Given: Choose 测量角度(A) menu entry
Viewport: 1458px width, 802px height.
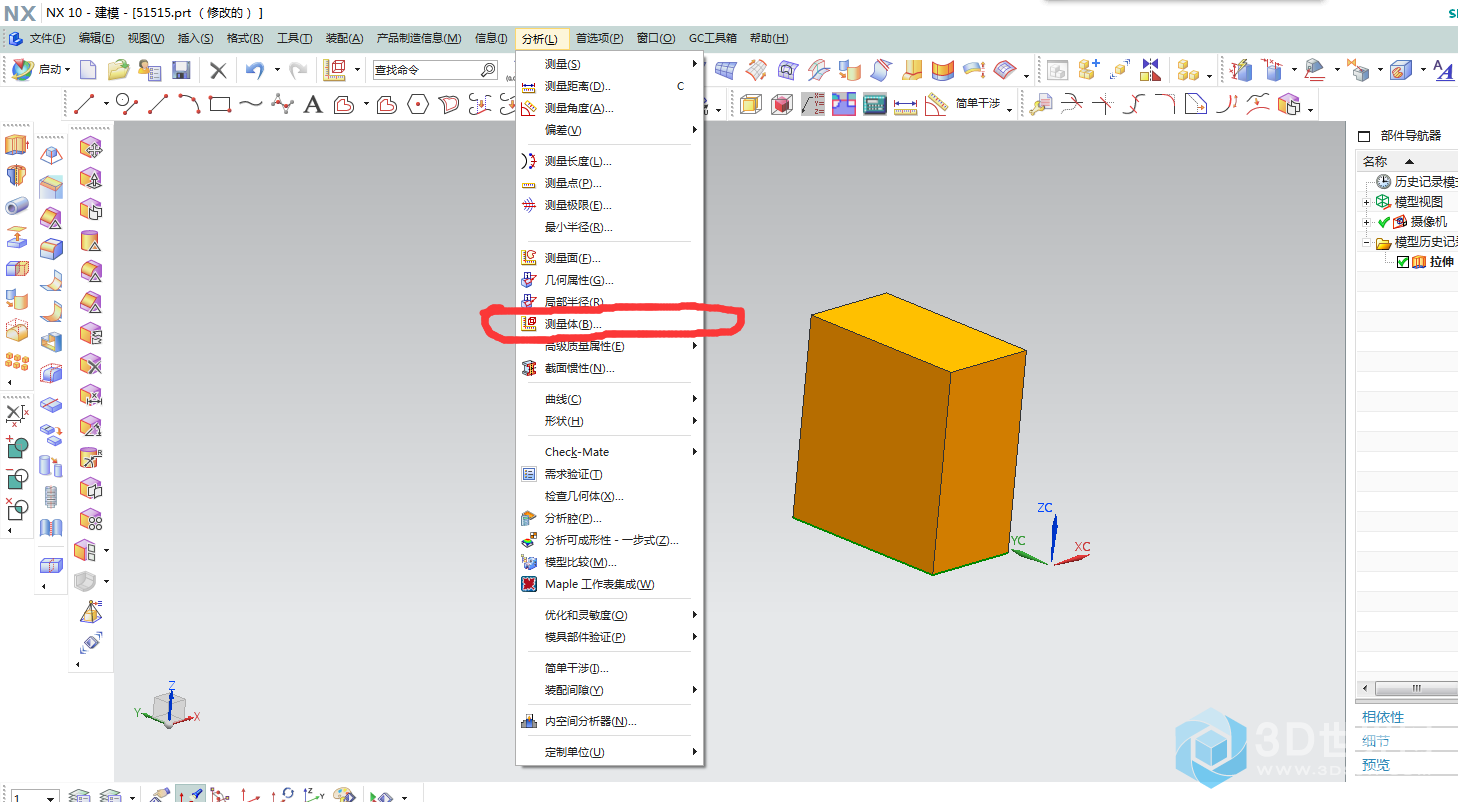Looking at the screenshot, I should (x=609, y=108).
